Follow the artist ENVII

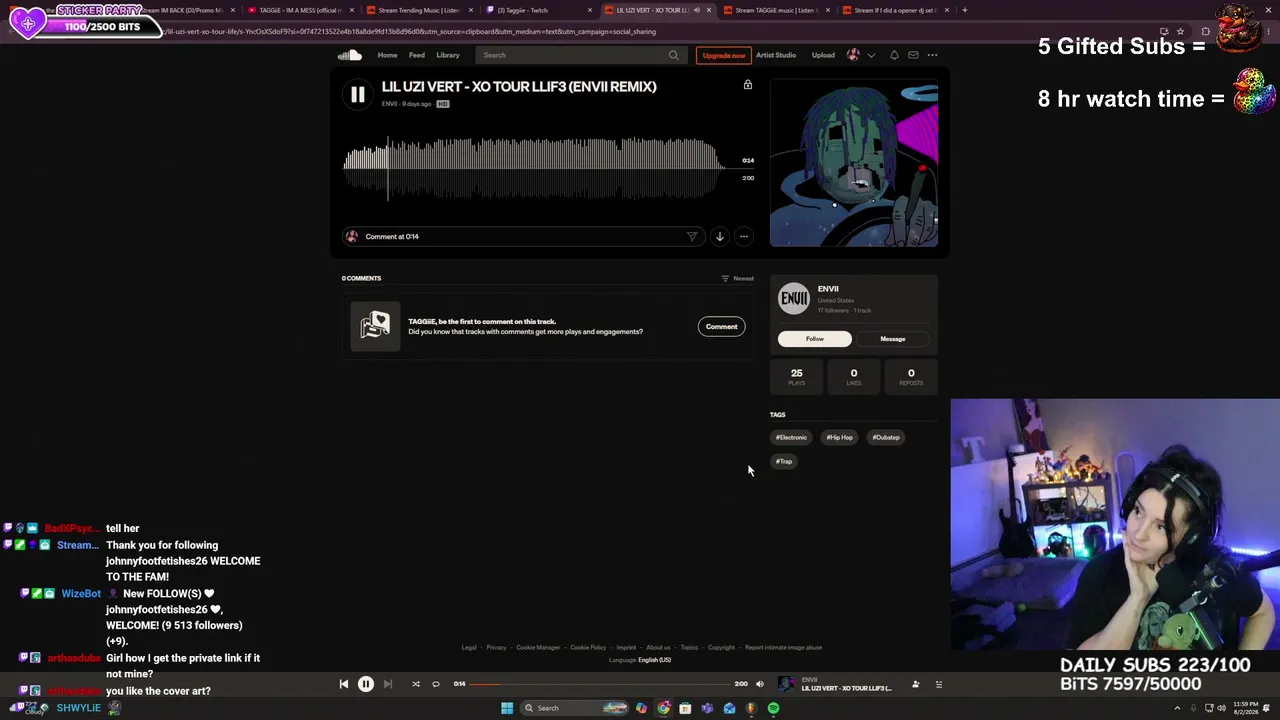815,339
